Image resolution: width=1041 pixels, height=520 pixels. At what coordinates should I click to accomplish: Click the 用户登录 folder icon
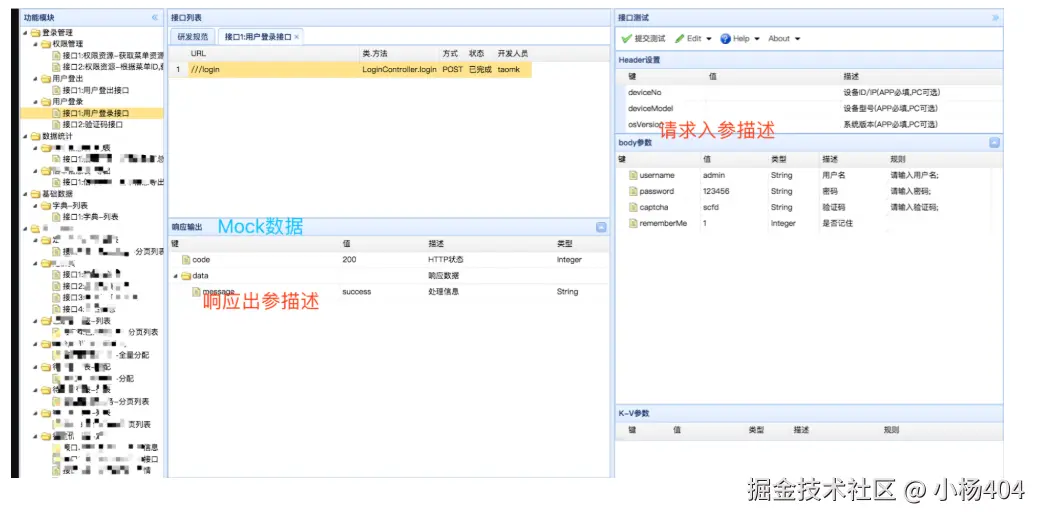coord(46,102)
